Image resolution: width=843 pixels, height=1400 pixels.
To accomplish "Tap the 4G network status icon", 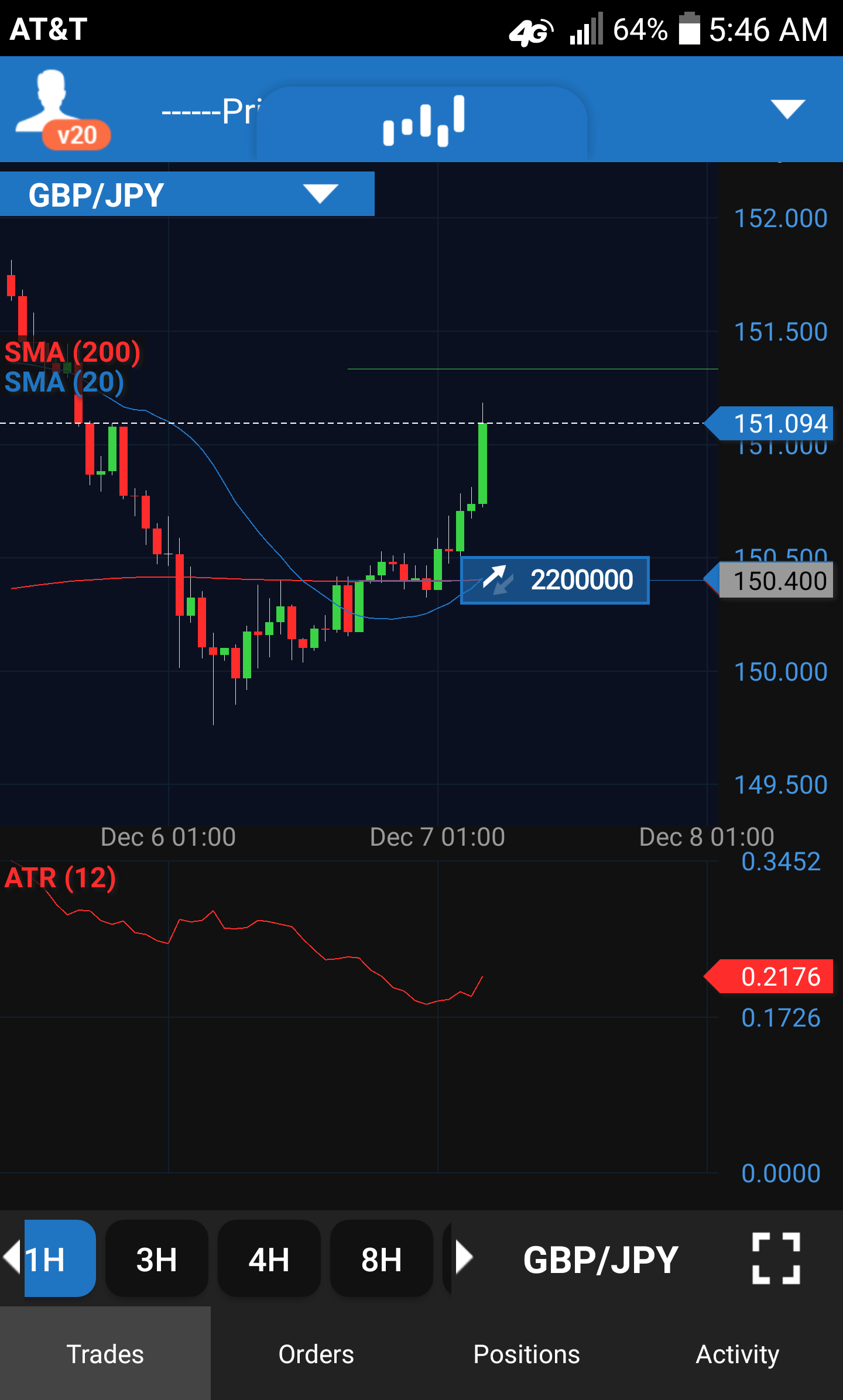I will click(530, 32).
